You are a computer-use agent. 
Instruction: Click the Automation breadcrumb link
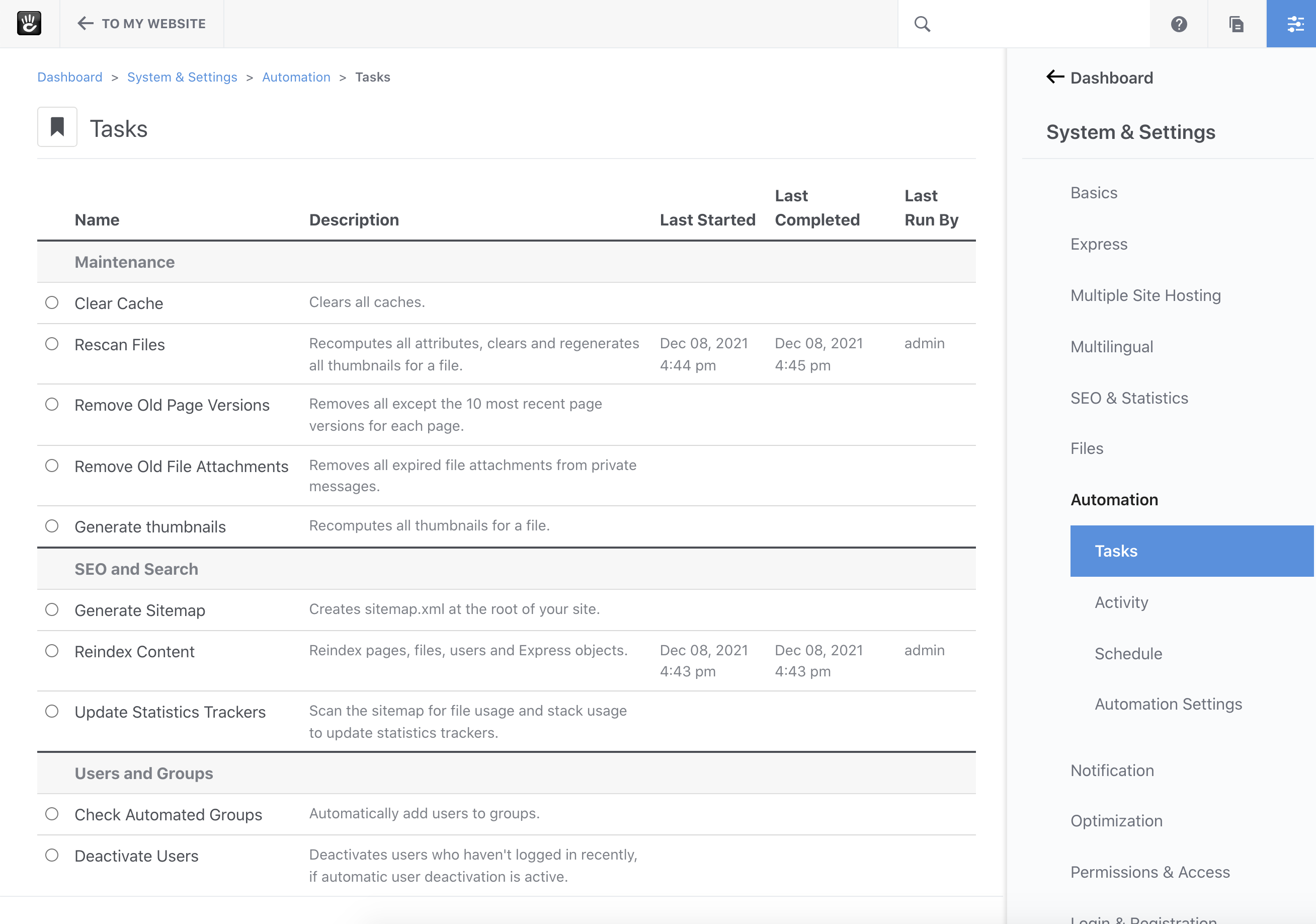[296, 77]
